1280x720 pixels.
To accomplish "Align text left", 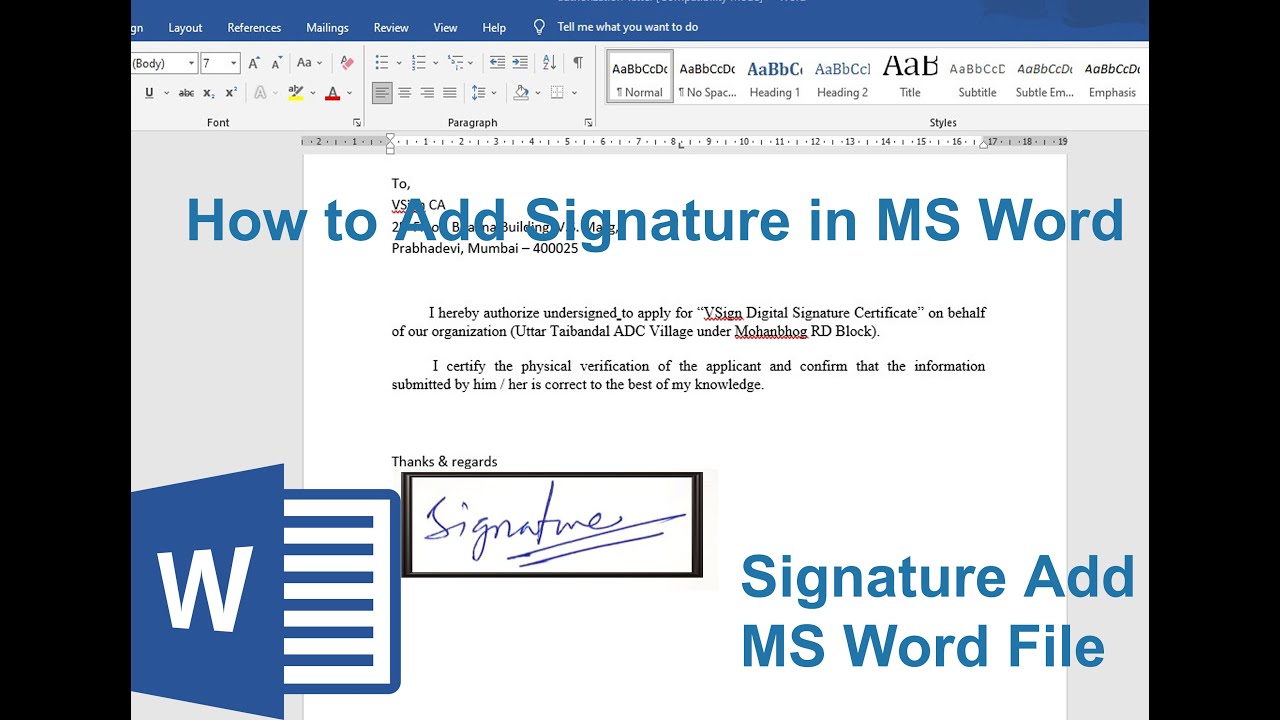I will (382, 93).
